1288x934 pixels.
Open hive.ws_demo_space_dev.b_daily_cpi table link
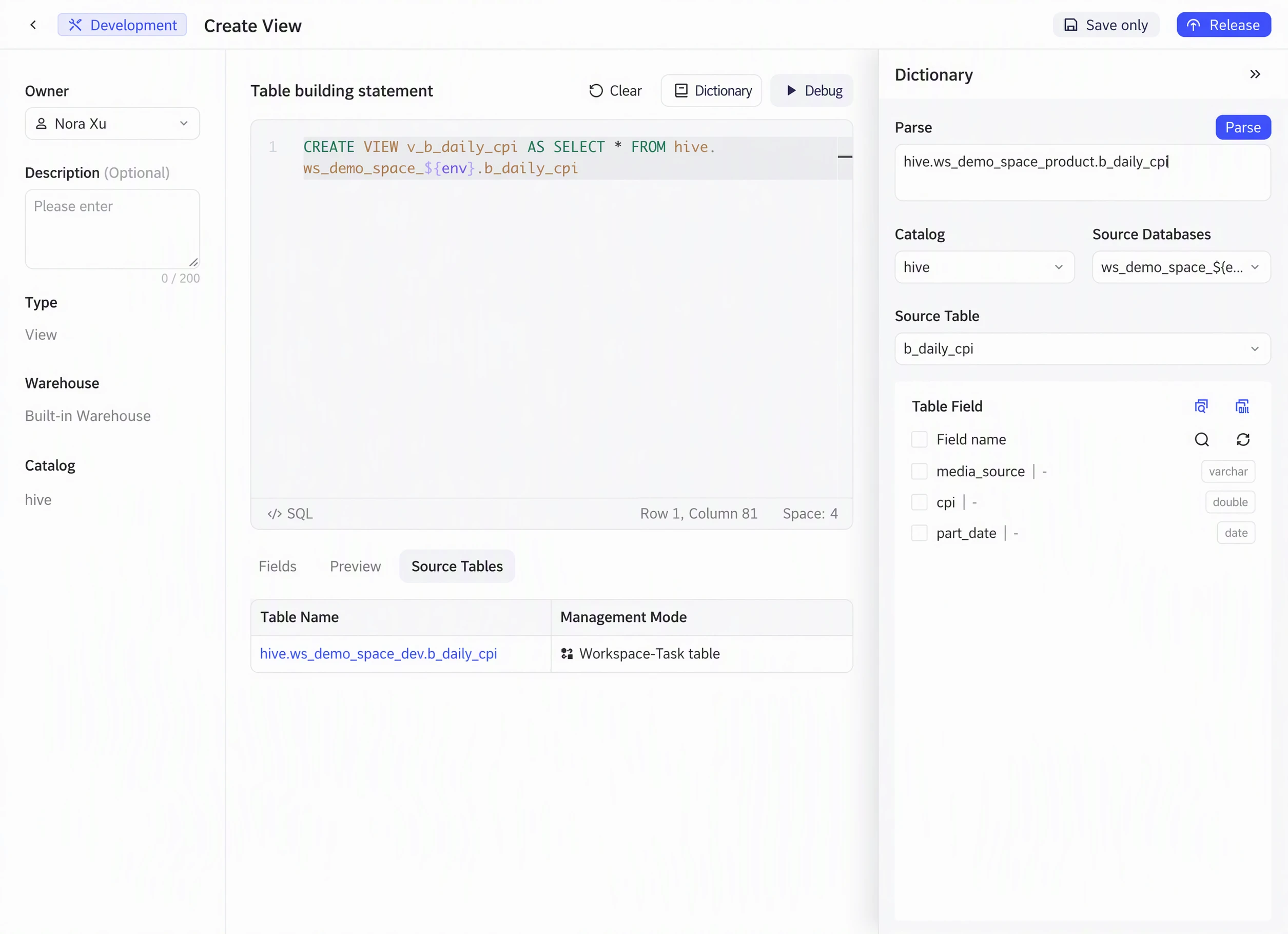(x=378, y=654)
